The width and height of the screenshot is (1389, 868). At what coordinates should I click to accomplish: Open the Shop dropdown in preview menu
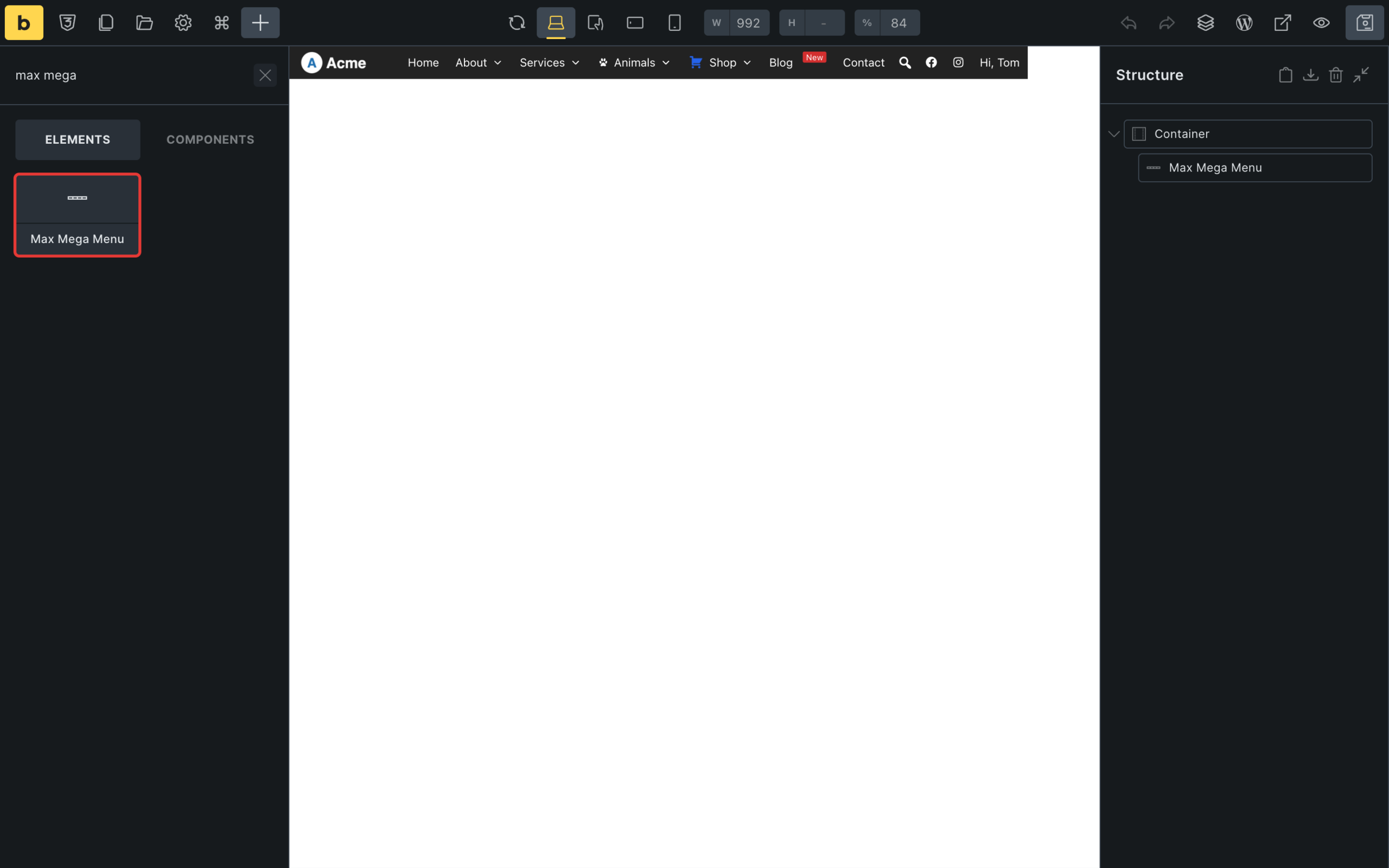(721, 62)
